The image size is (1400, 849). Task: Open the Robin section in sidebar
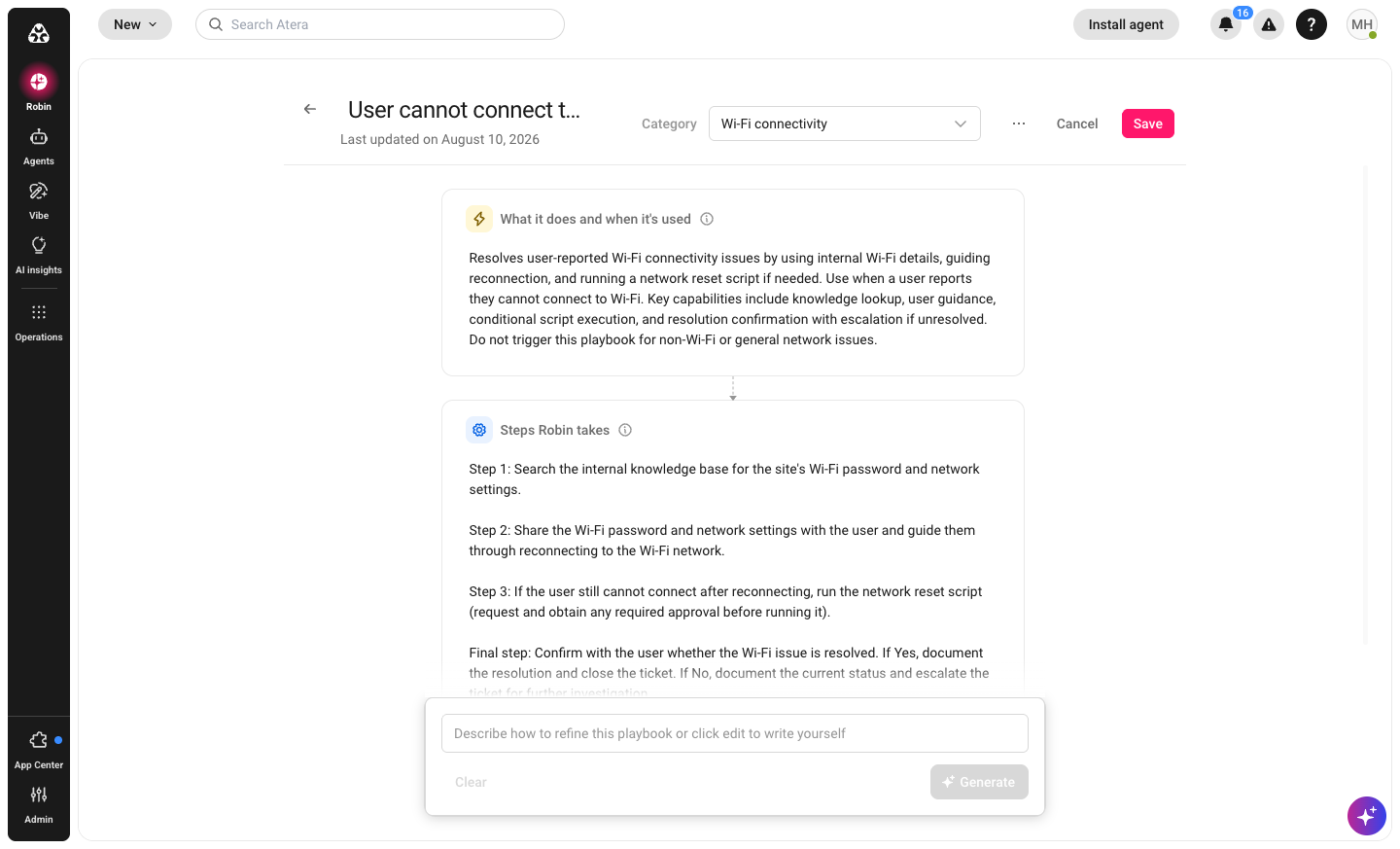(x=39, y=89)
